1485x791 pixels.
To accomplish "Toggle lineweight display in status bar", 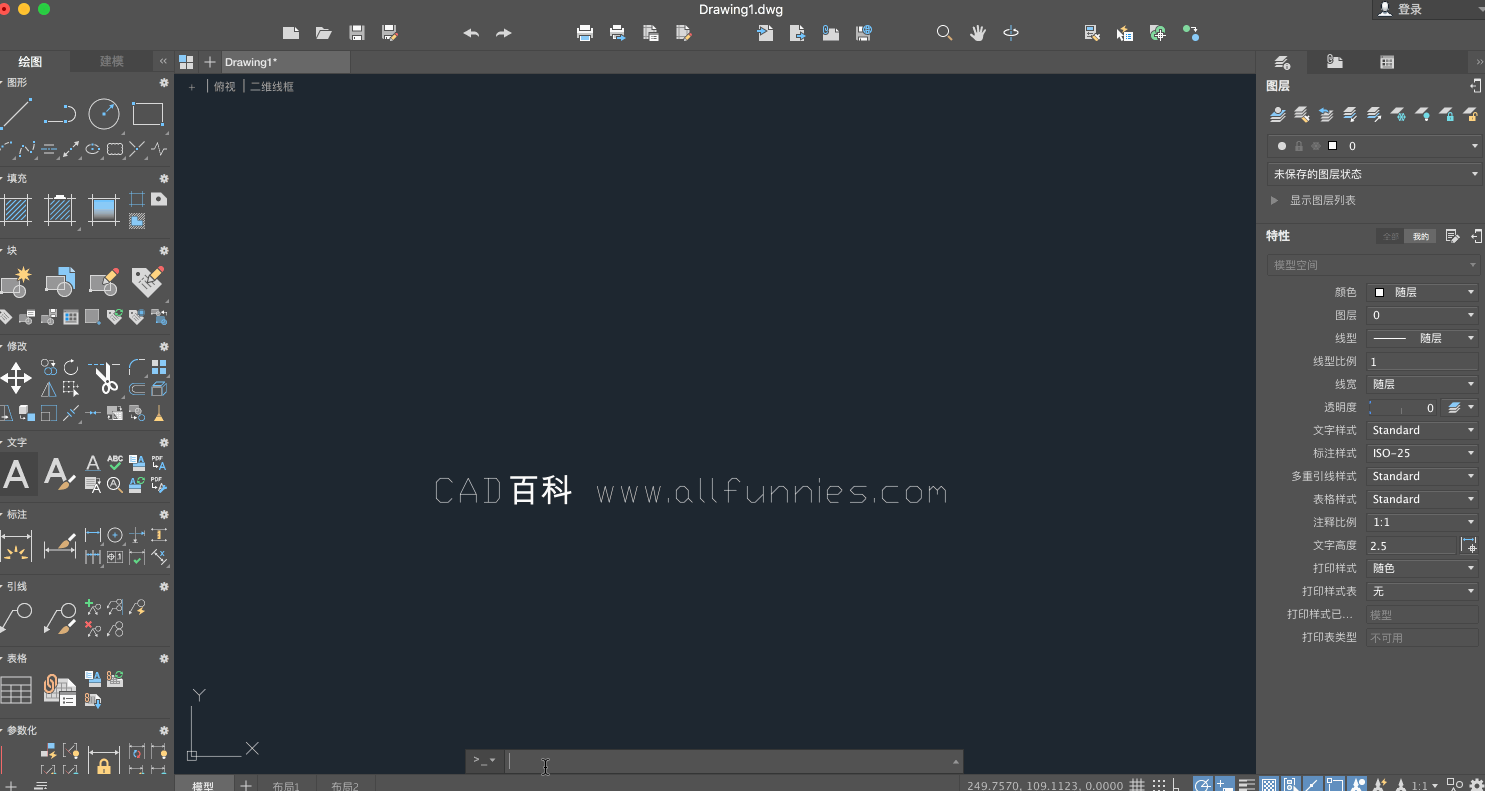I will tap(1247, 785).
